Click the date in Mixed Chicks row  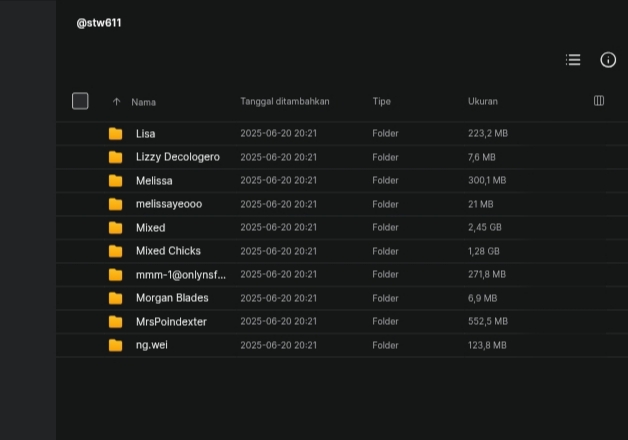click(x=278, y=251)
